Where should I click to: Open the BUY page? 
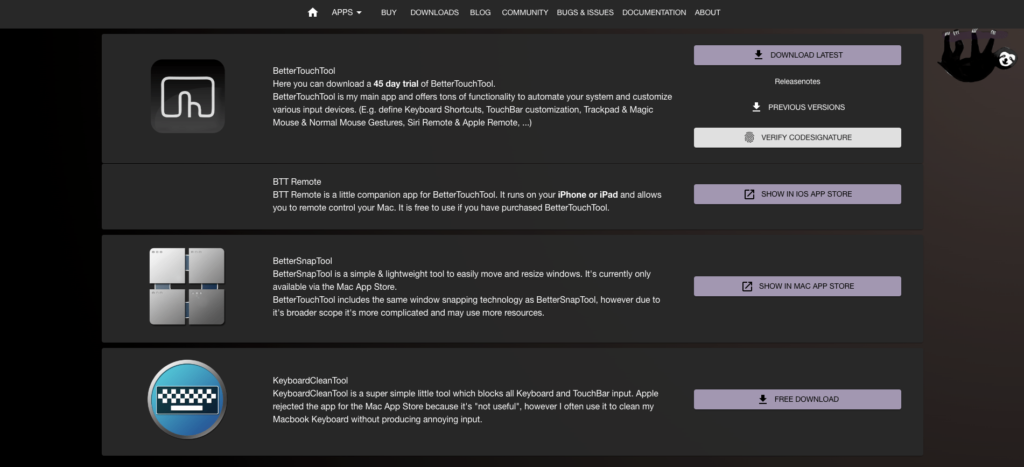389,12
